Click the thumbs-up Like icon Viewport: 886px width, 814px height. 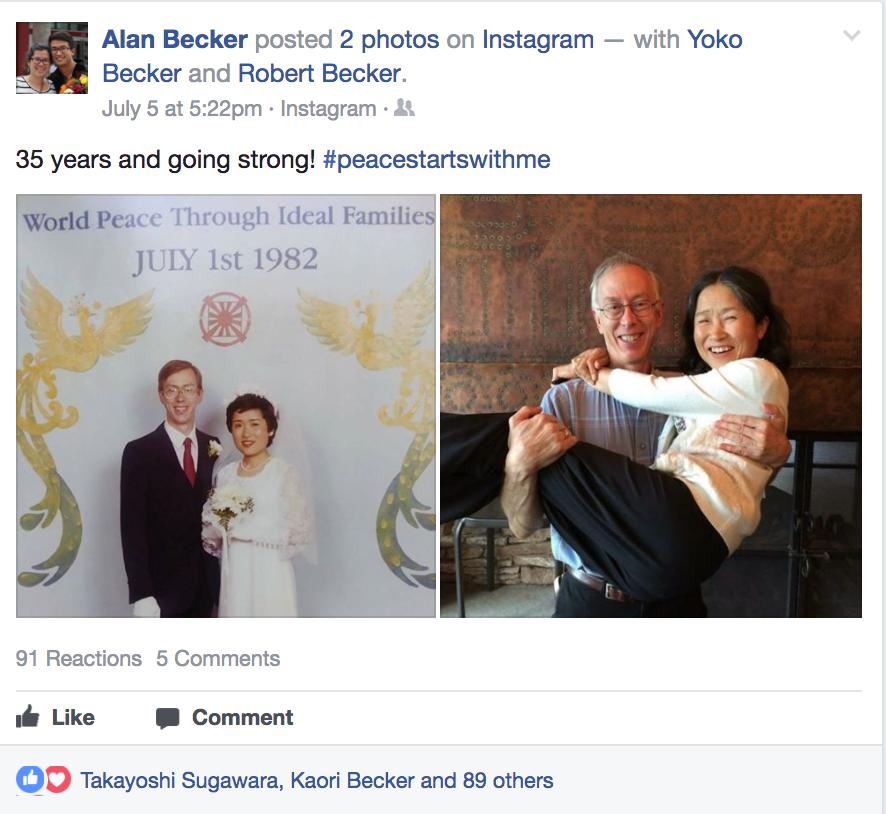28,717
